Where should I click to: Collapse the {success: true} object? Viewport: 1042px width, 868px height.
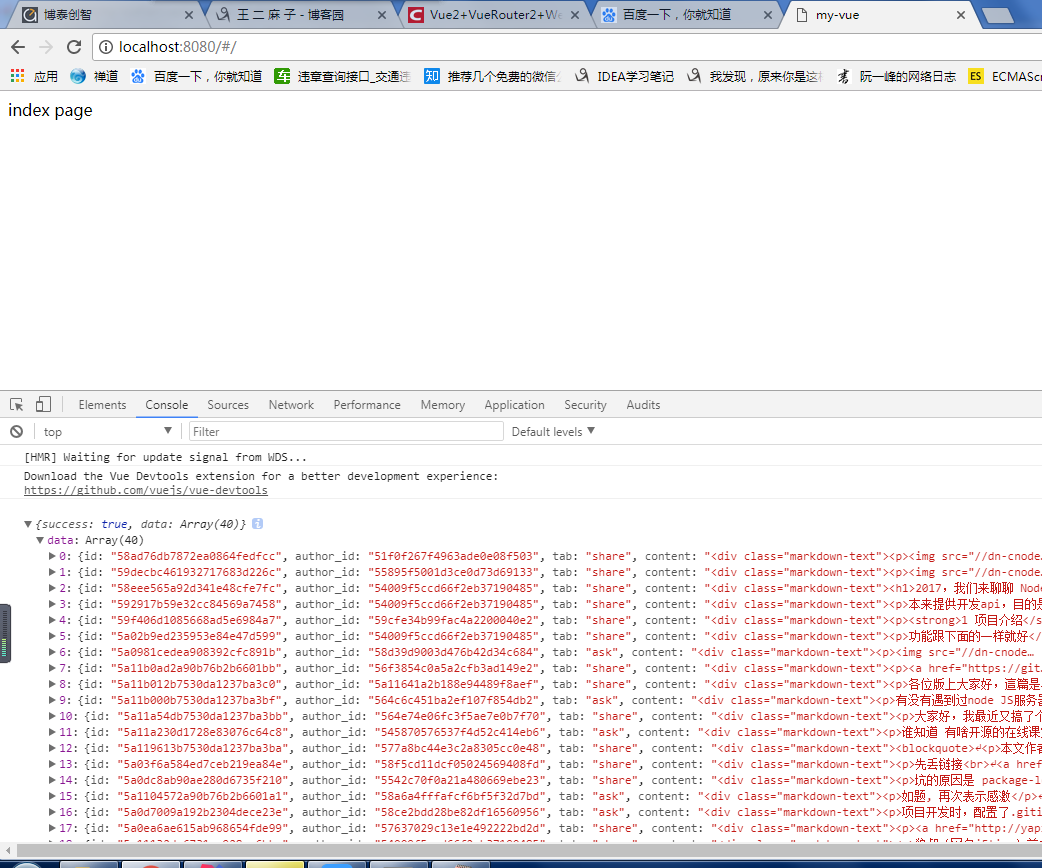28,524
